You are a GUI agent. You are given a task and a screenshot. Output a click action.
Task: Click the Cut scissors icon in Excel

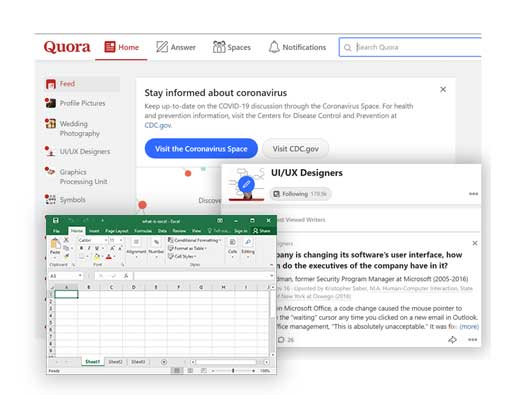tap(66, 240)
